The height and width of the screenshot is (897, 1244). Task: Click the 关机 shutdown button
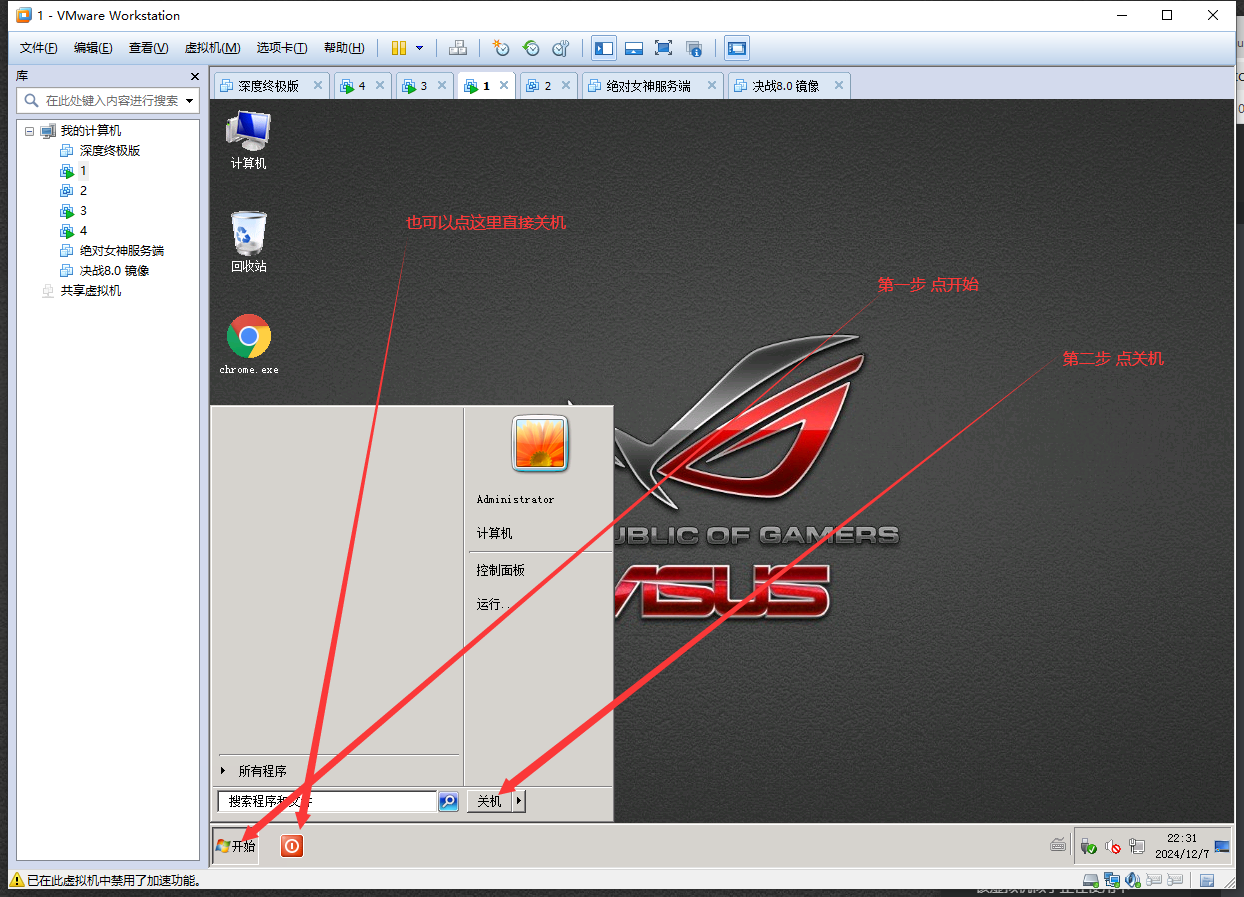coord(489,801)
